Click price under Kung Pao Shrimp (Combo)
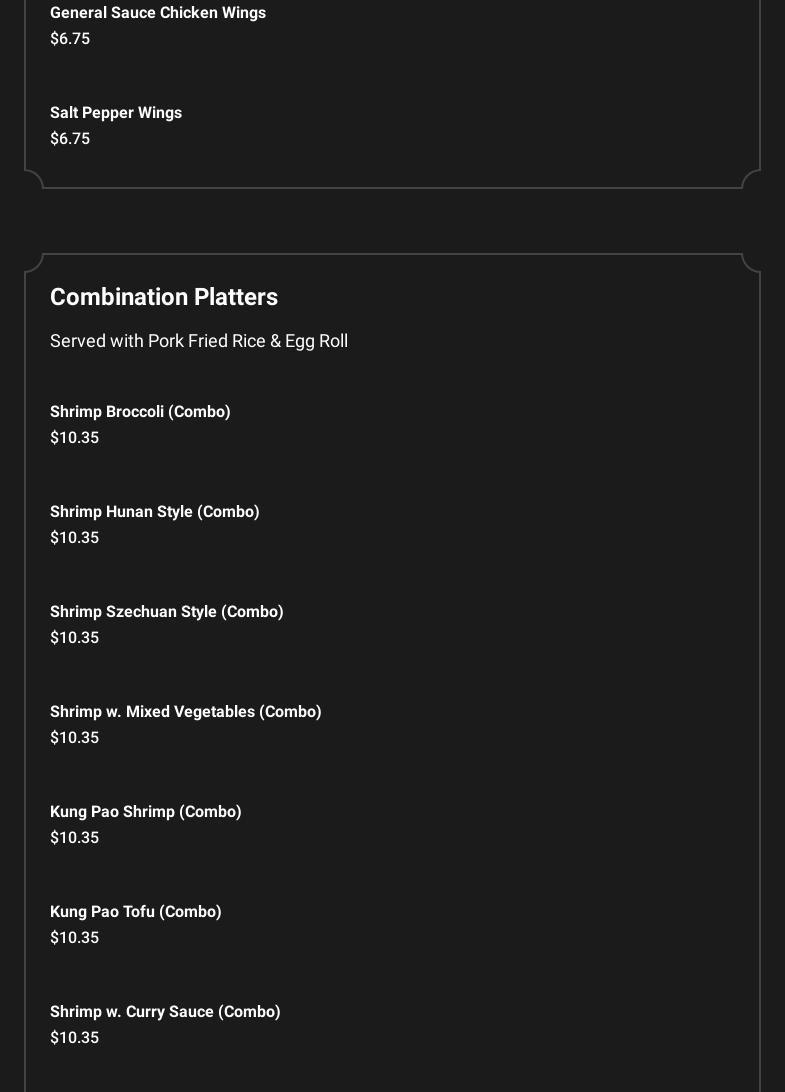 tap(75, 838)
